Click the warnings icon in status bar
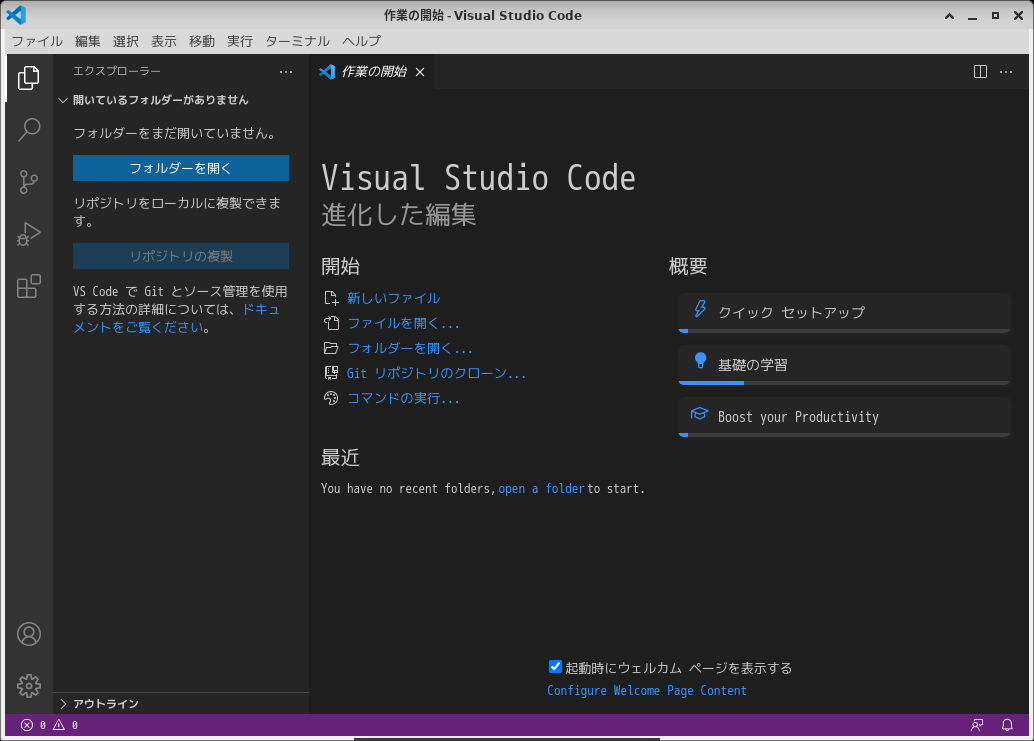1034x741 pixels. point(59,725)
